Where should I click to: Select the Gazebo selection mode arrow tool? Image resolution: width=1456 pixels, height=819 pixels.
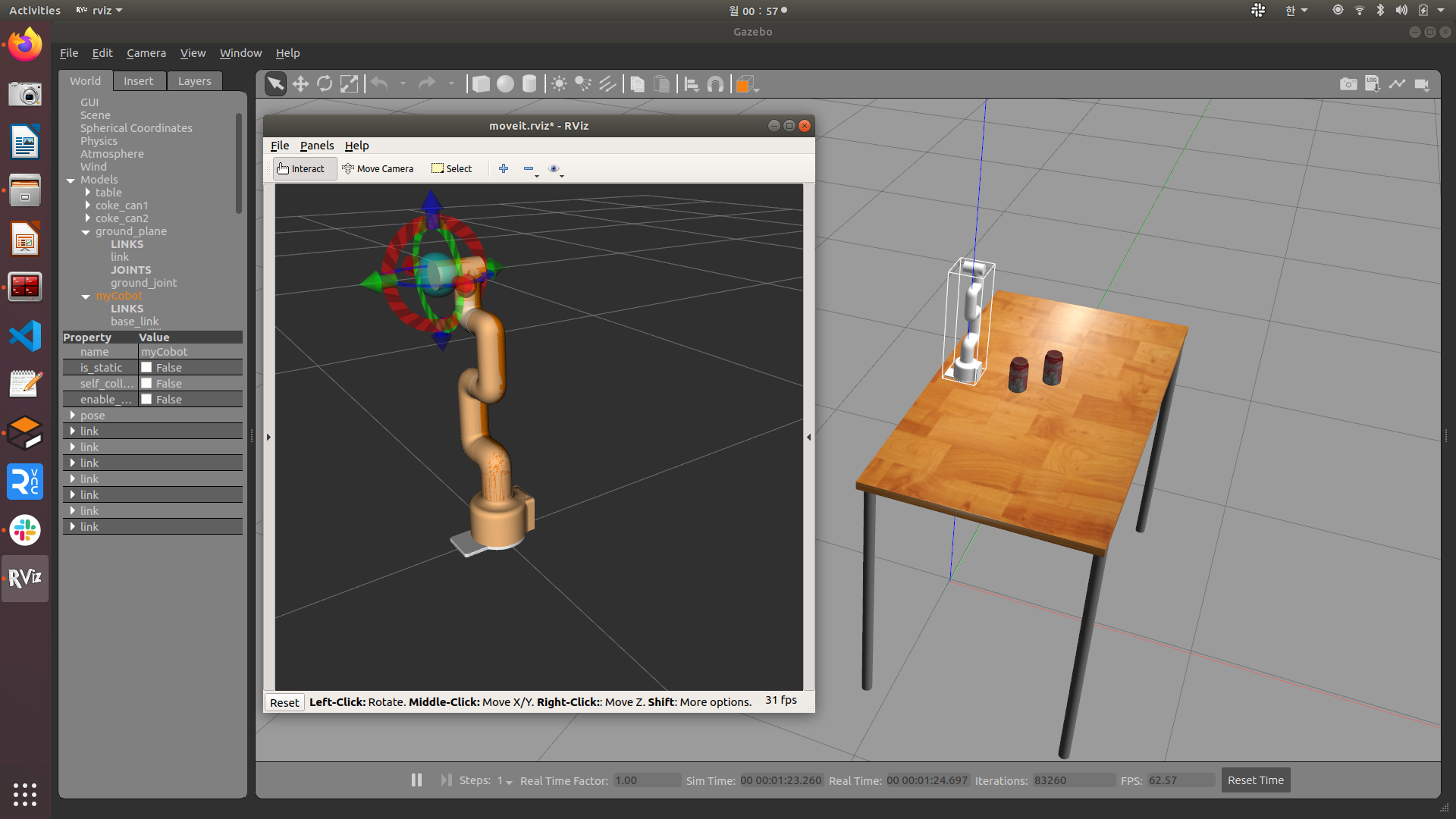pos(275,83)
